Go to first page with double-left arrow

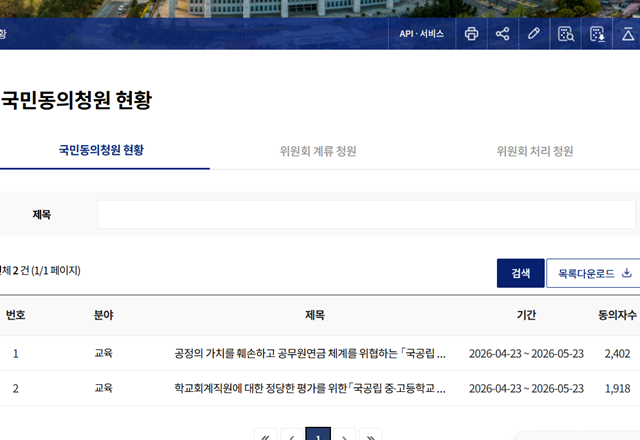(x=266, y=434)
